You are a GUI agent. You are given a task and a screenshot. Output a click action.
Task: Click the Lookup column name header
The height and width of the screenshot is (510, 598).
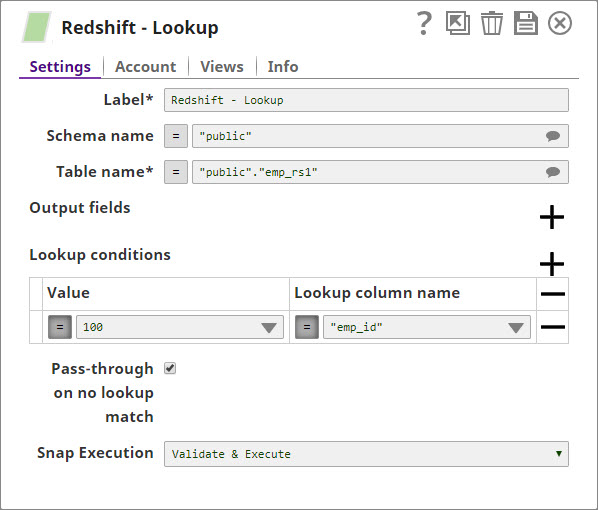pyautogui.click(x=377, y=293)
